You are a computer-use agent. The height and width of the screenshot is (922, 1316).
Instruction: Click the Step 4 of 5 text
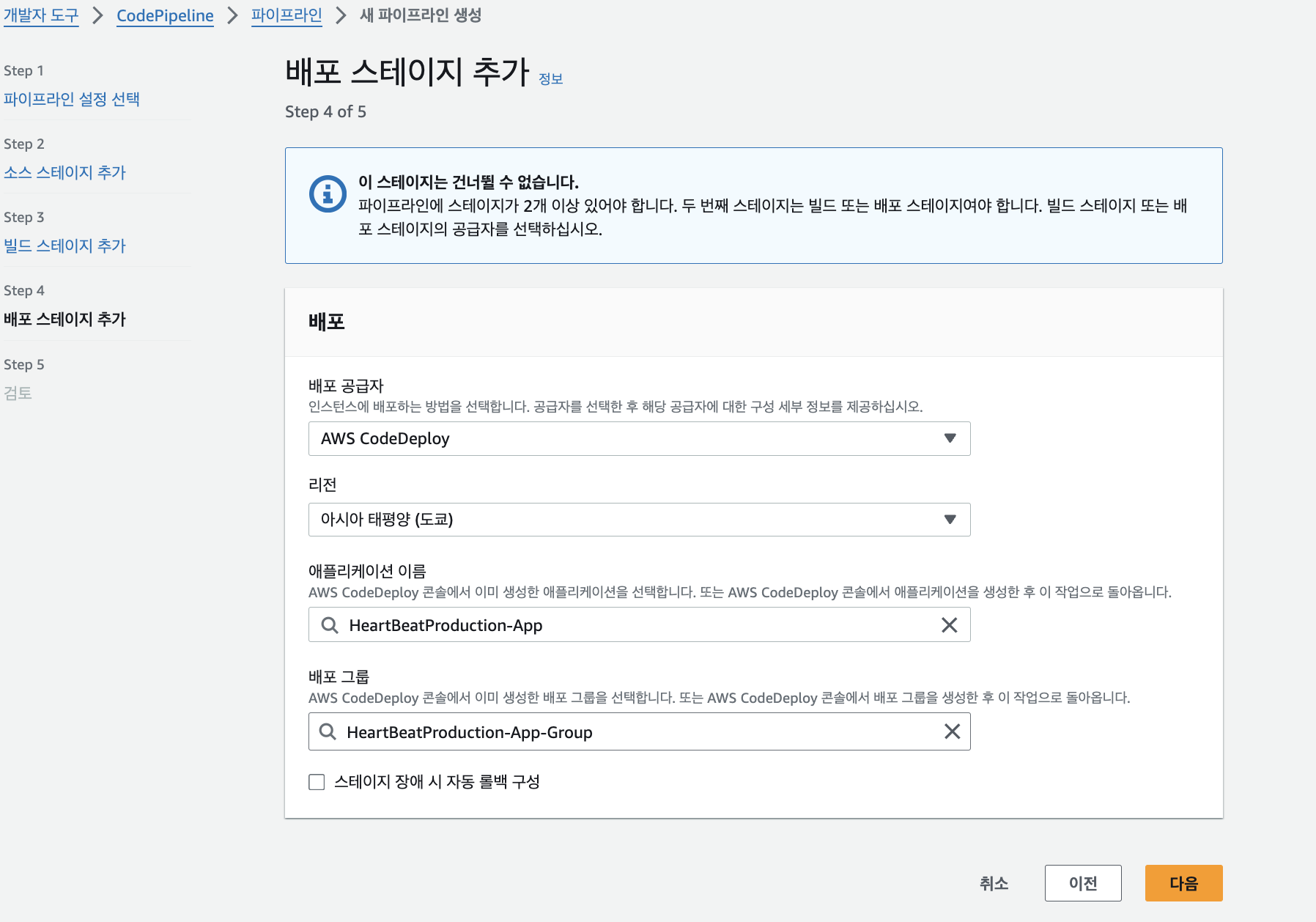click(x=325, y=111)
